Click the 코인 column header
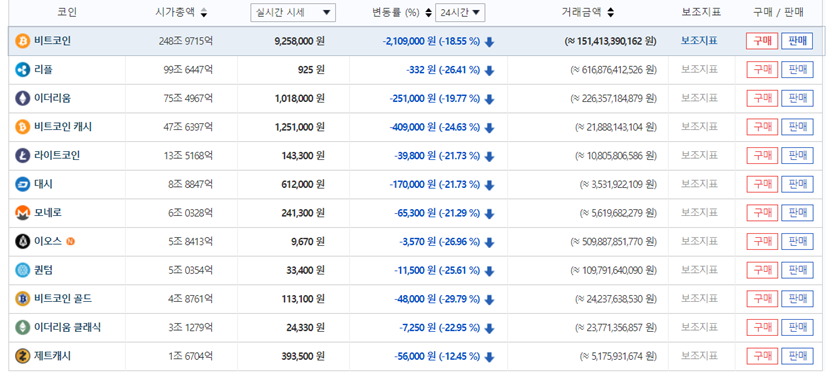The height and width of the screenshot is (377, 828). point(67,13)
